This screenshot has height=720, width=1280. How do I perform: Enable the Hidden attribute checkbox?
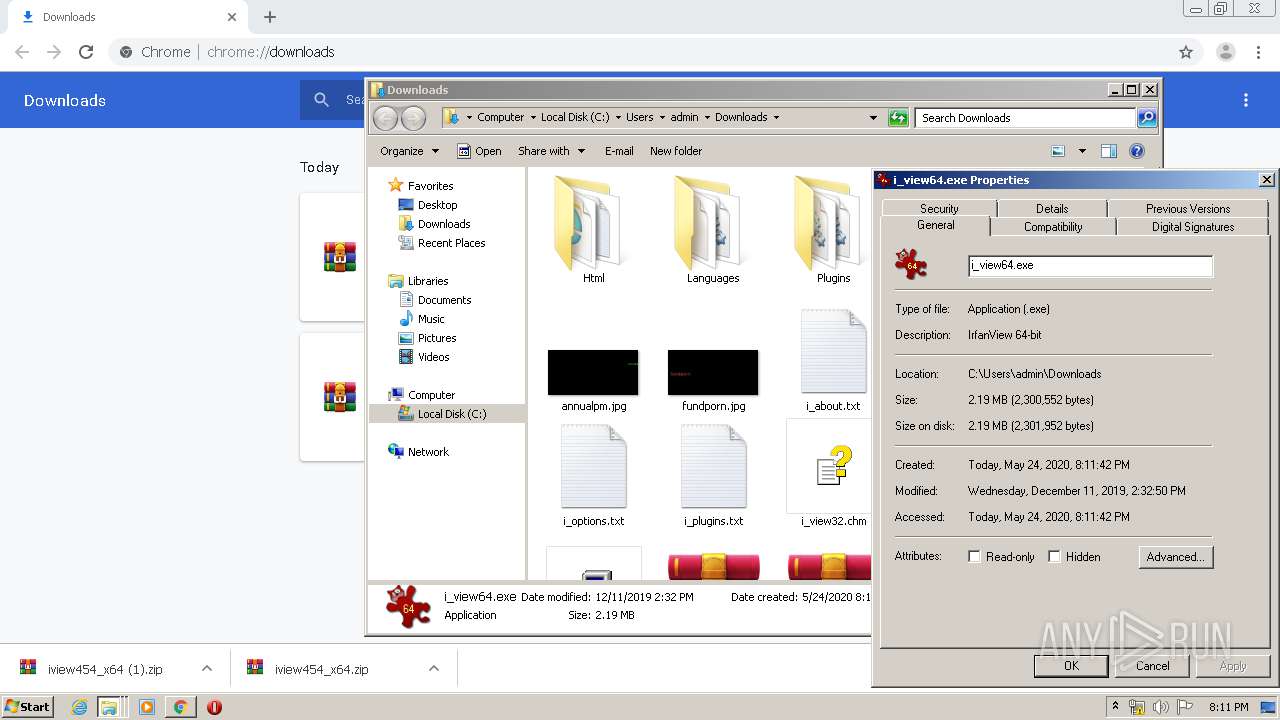1054,557
